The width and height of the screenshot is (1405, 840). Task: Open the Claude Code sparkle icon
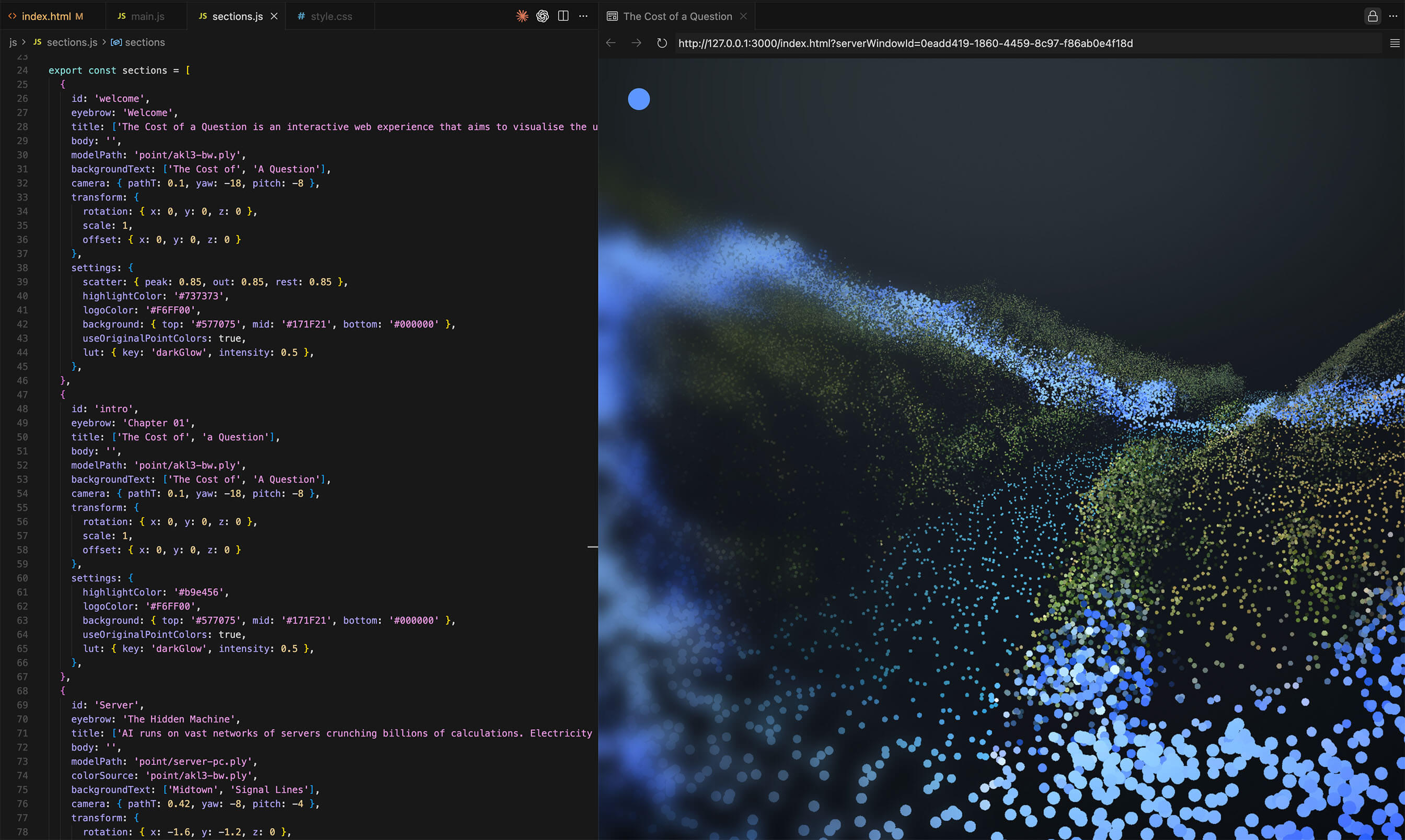(x=522, y=16)
